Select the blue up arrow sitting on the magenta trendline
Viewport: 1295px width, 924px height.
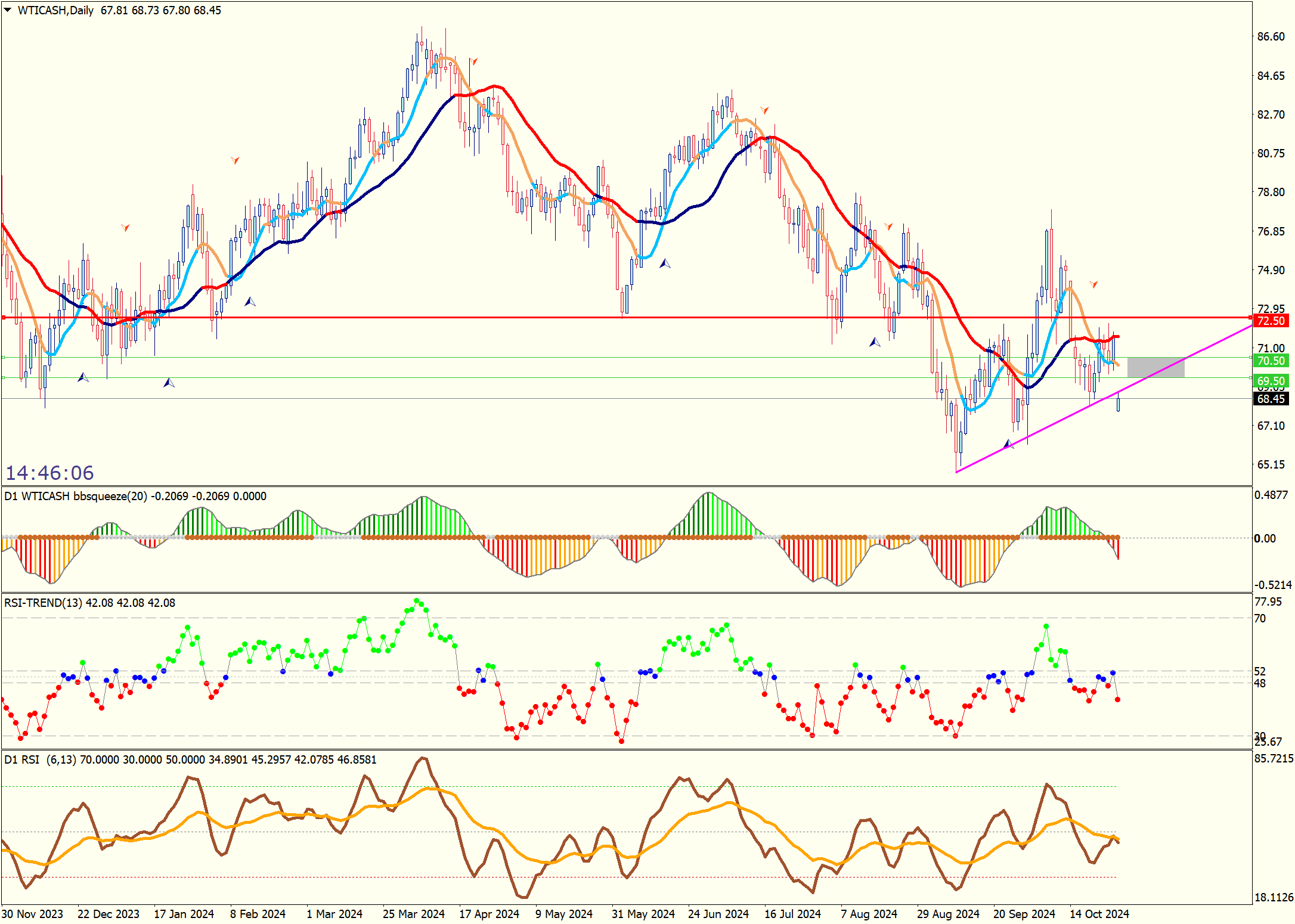tap(1008, 444)
